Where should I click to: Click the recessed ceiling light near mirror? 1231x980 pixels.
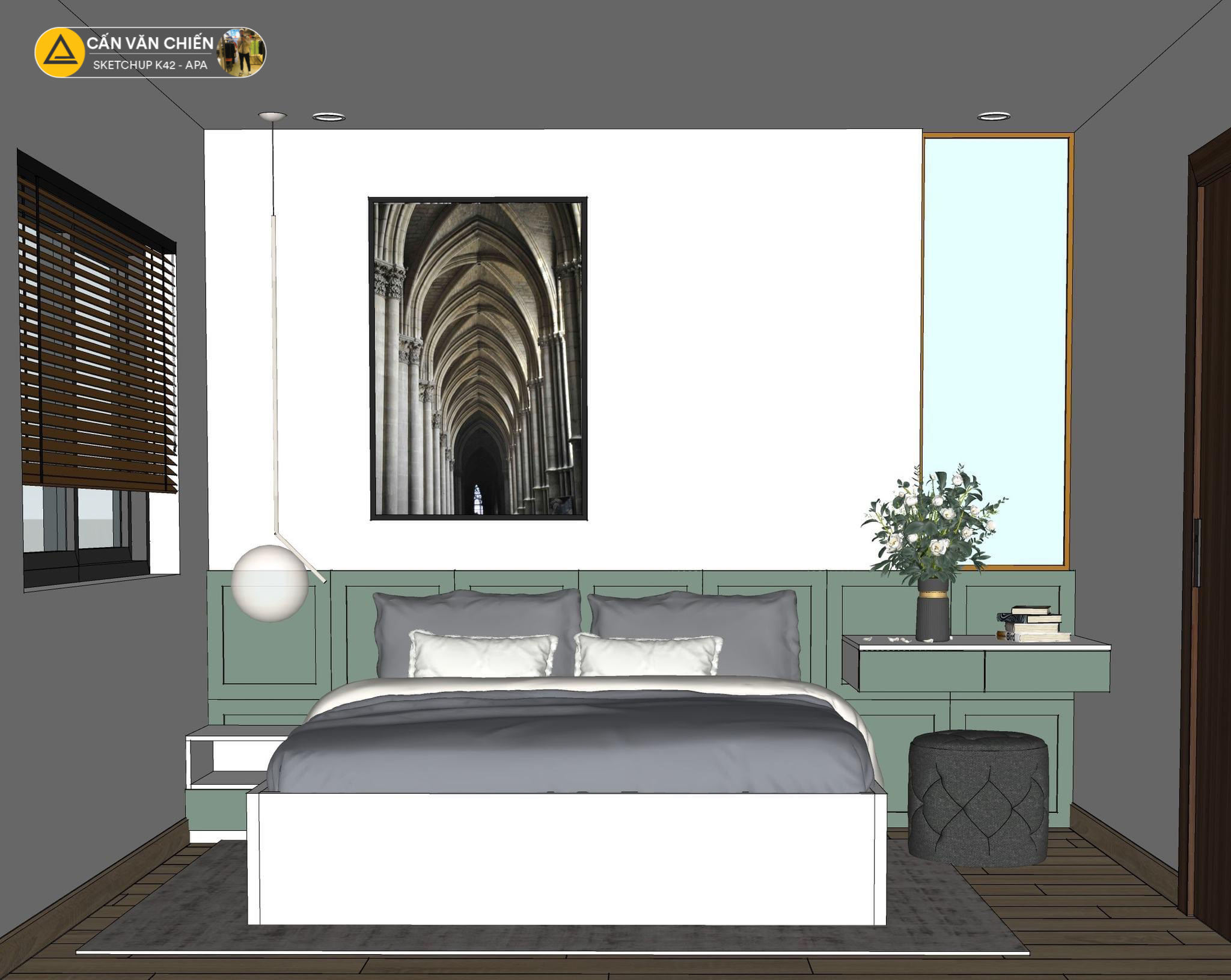[993, 116]
